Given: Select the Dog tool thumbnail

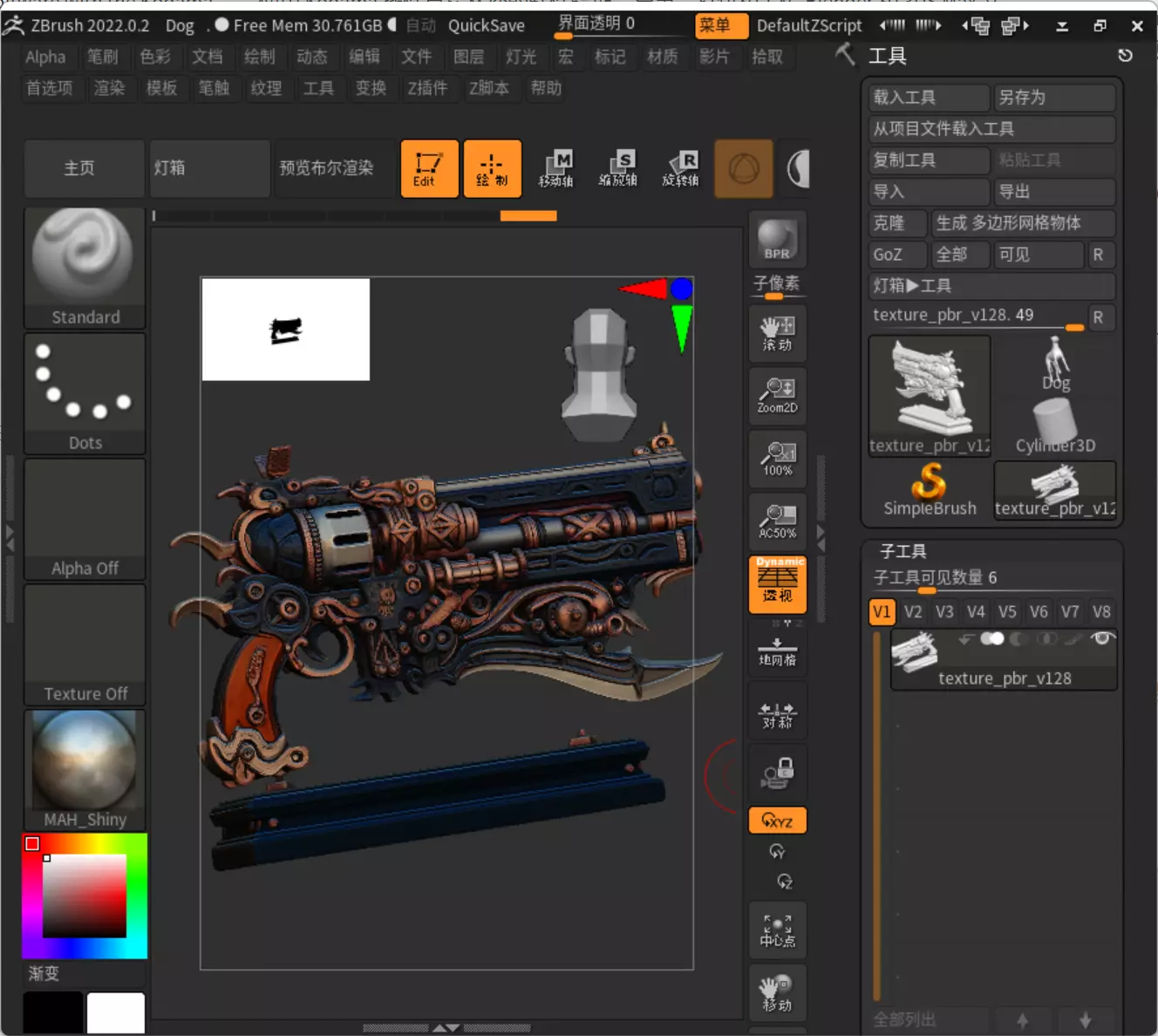Looking at the screenshot, I should (1056, 365).
